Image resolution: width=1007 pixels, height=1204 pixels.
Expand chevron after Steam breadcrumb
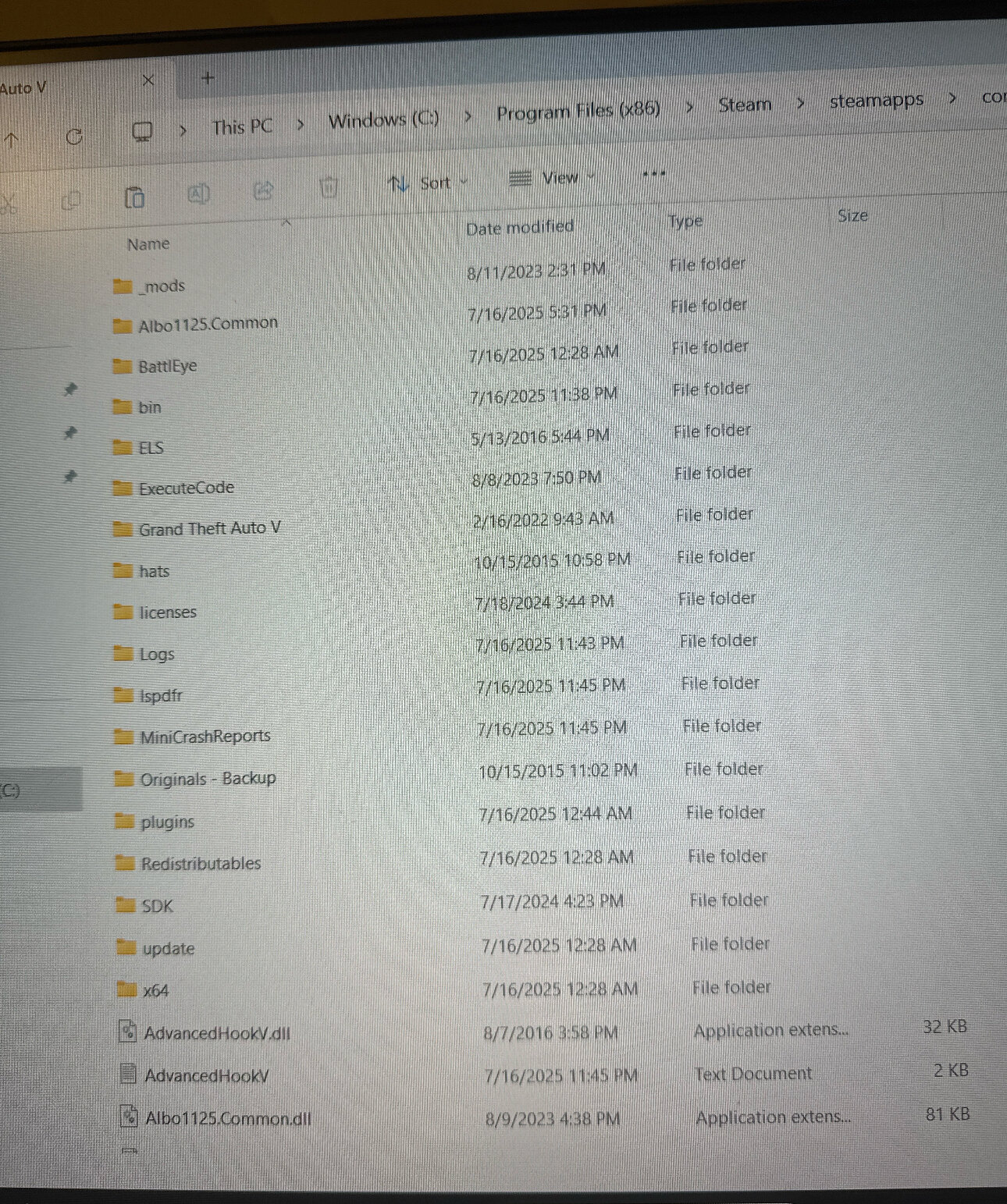click(800, 103)
